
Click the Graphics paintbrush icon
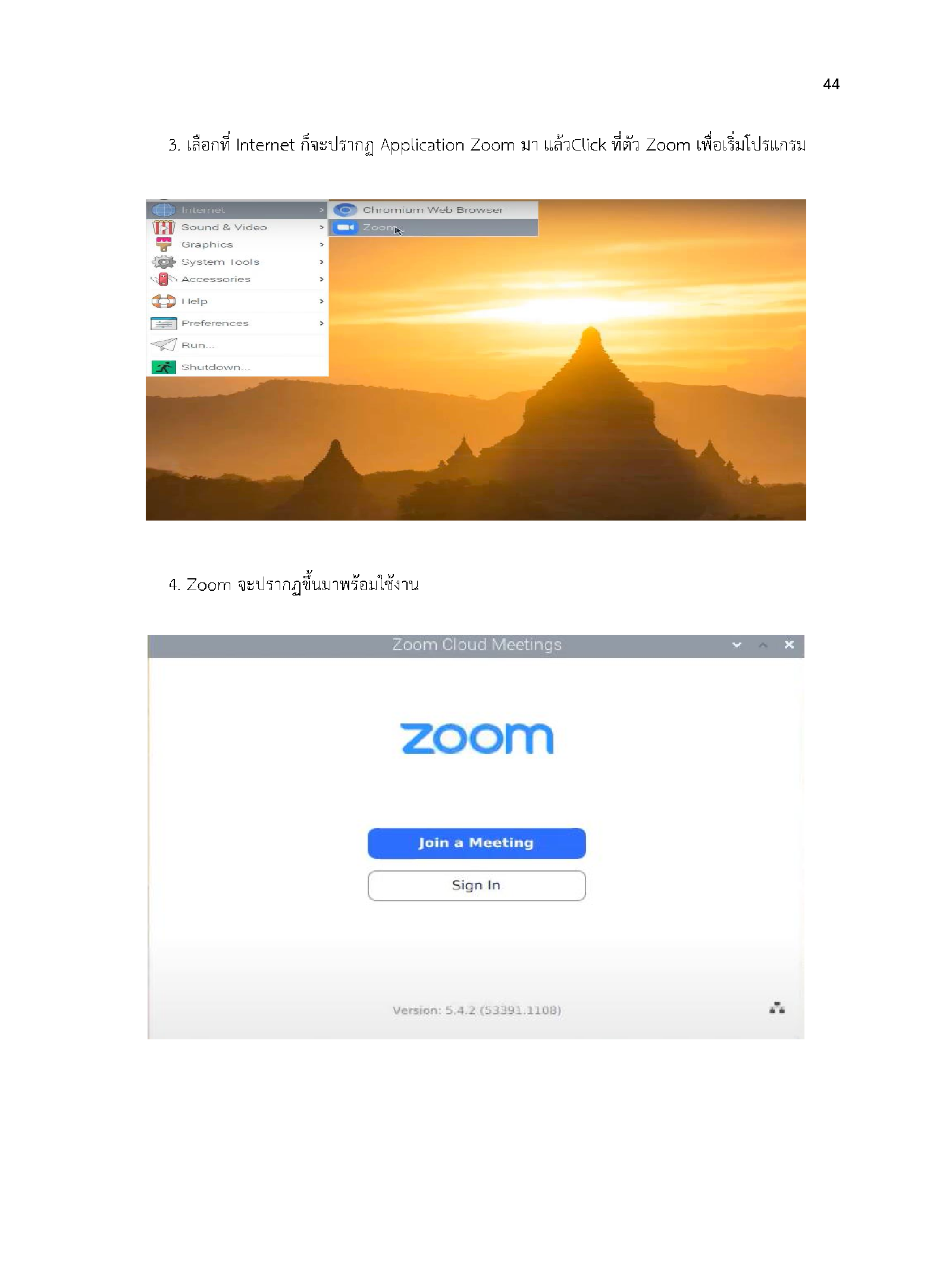[164, 245]
